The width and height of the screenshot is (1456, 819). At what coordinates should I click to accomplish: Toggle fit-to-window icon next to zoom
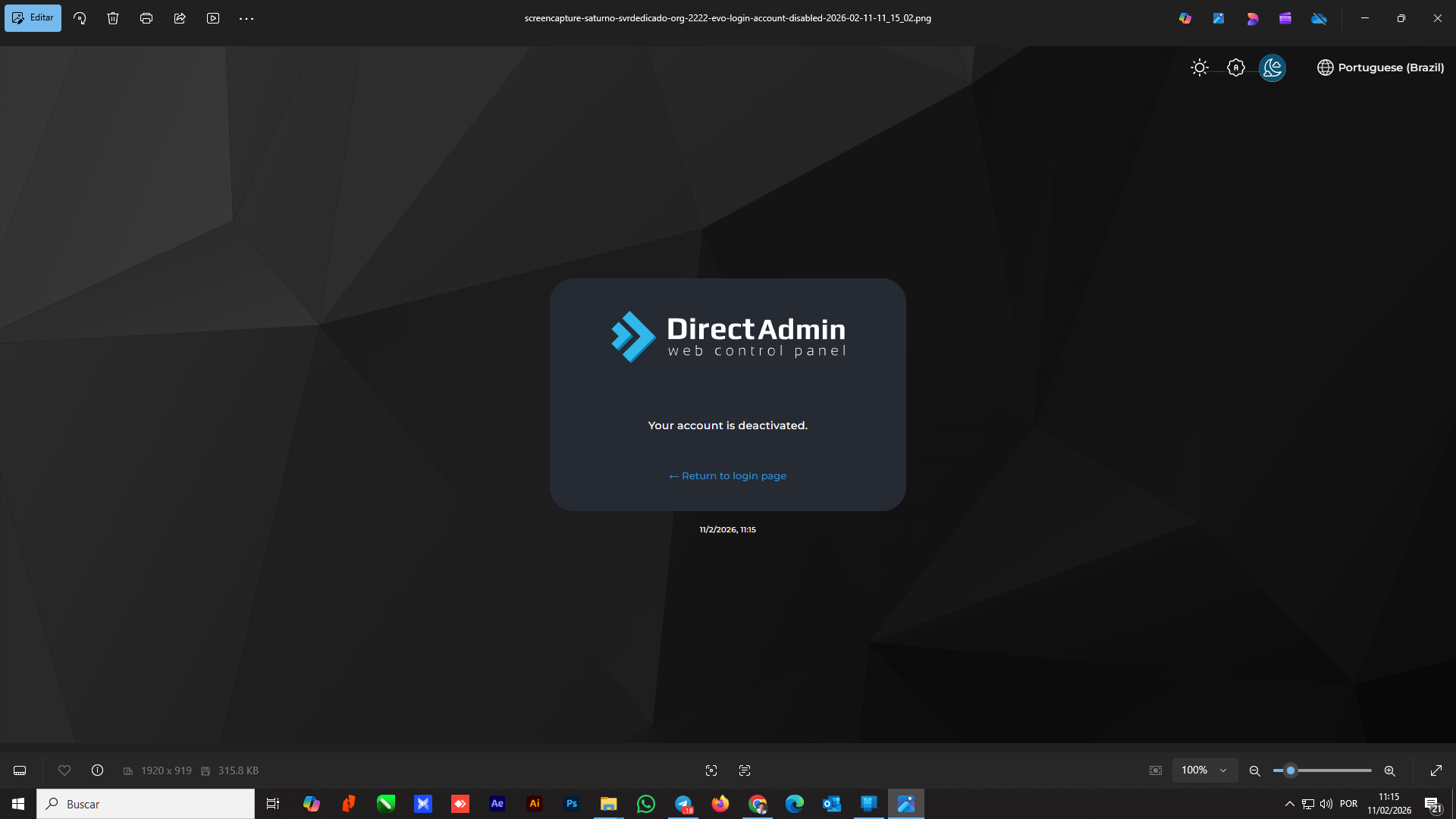coord(1156,770)
